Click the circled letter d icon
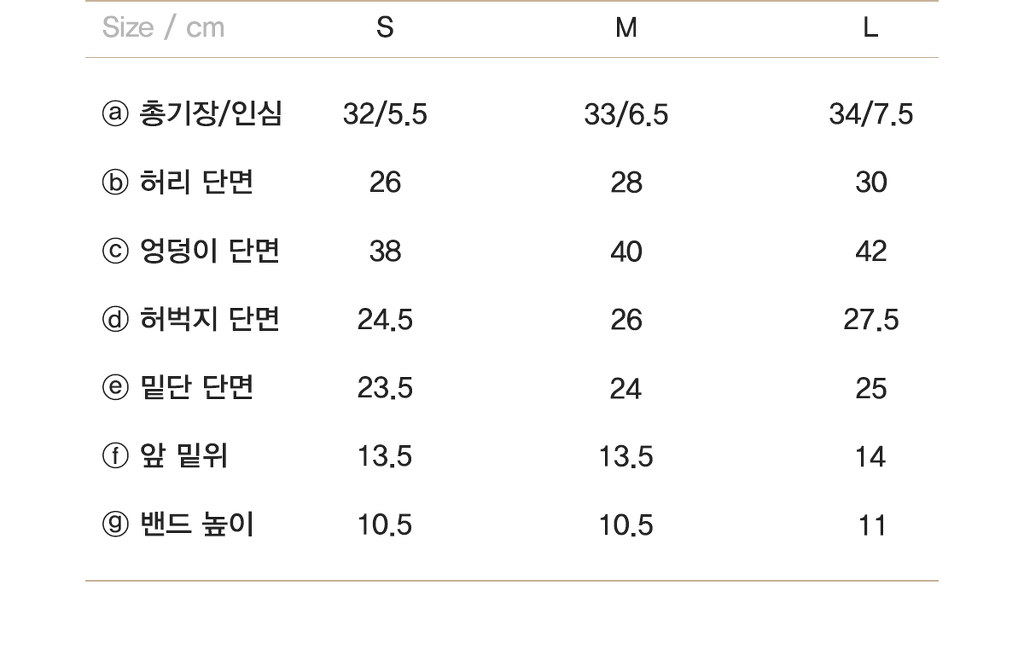The image size is (1024, 649). pyautogui.click(x=115, y=319)
